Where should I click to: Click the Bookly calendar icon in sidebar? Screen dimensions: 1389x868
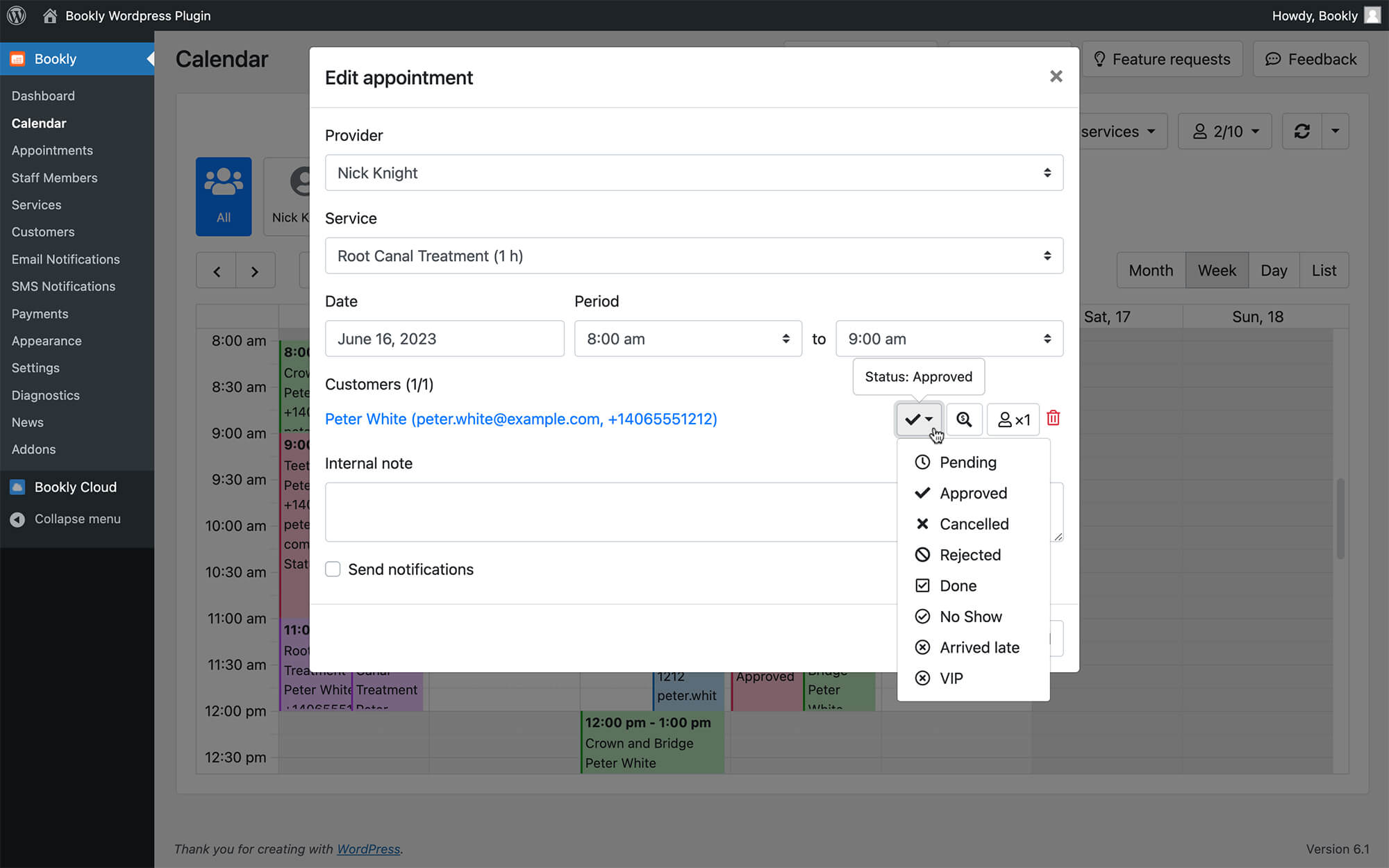click(17, 59)
